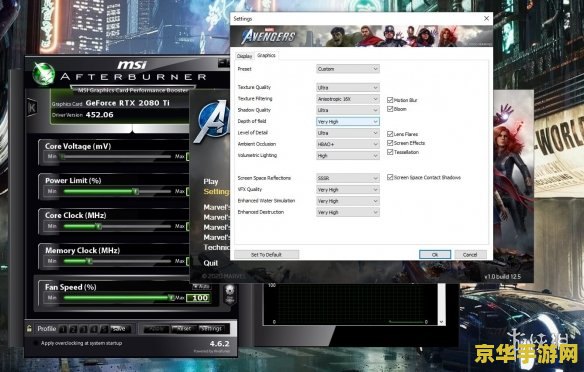This screenshot has width=584, height=372.
Task: Click the Memory Clock slider handle
Action: pos(89,261)
